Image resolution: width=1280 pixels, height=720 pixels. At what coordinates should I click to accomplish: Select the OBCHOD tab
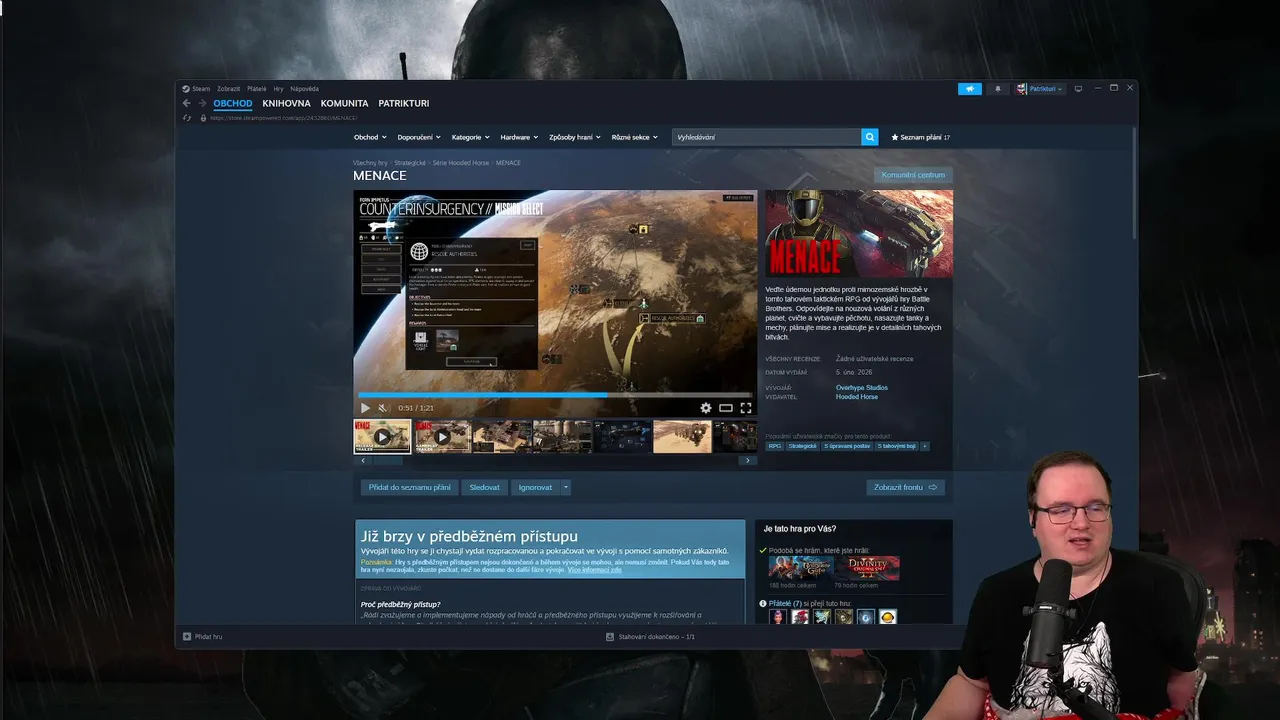click(233, 103)
